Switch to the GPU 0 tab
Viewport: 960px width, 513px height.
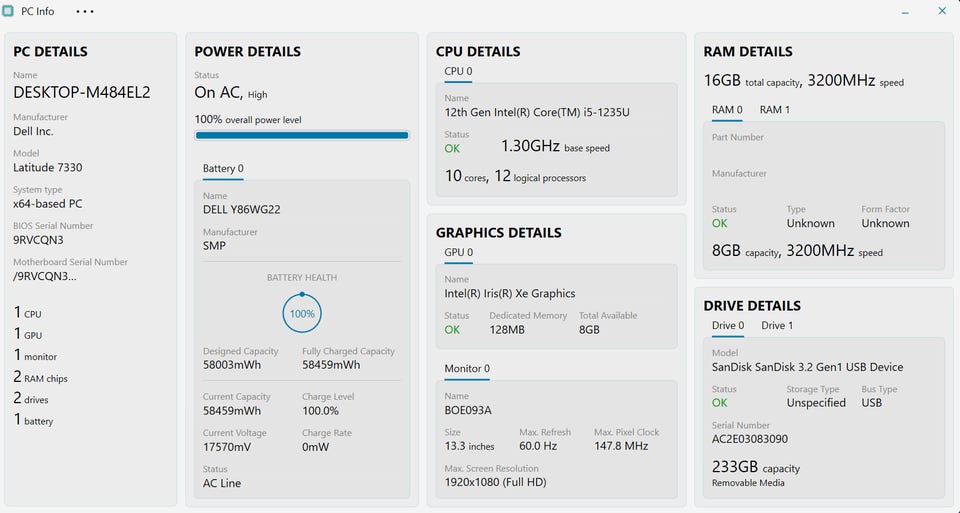point(458,253)
